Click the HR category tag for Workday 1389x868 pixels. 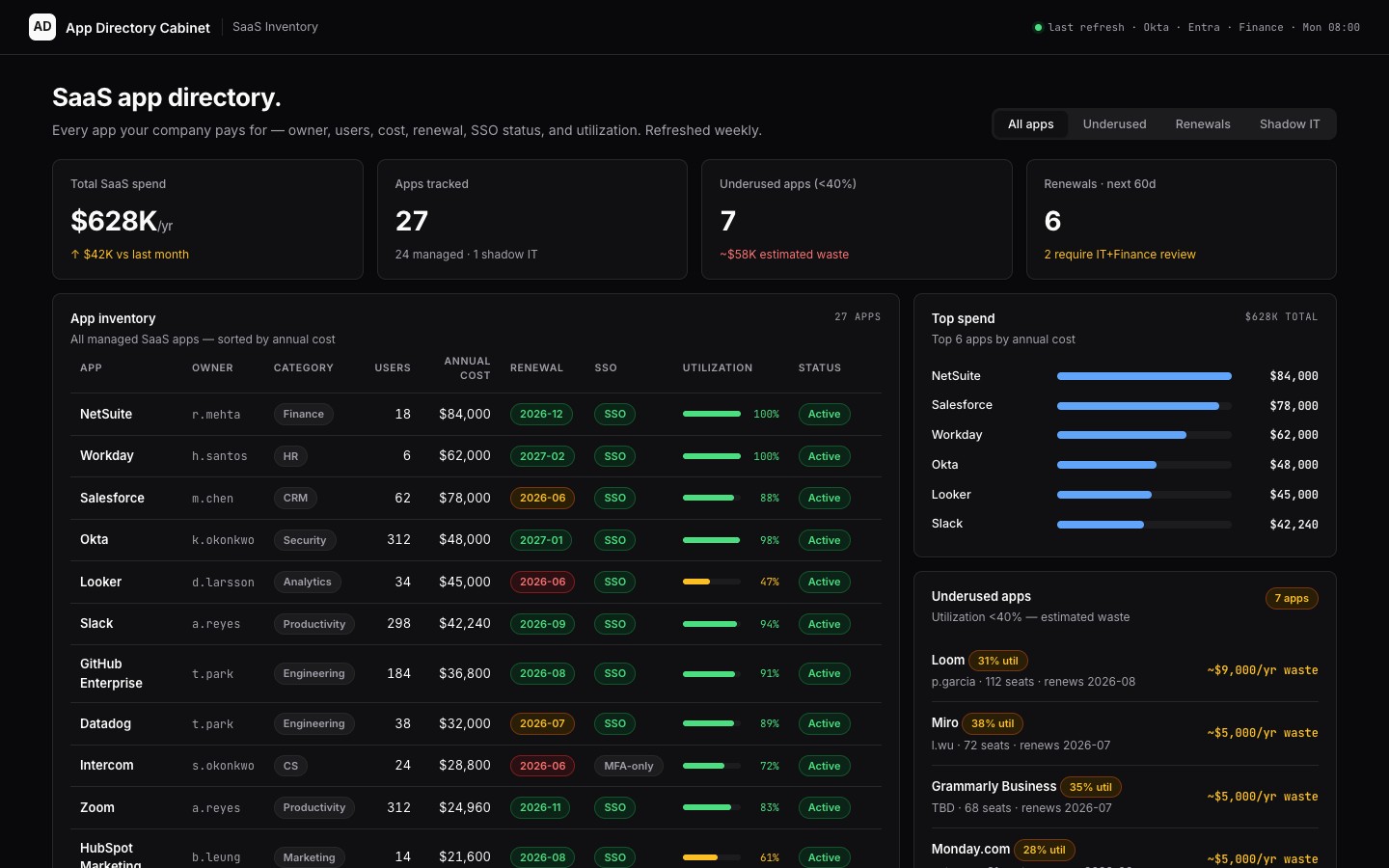pyautogui.click(x=290, y=456)
